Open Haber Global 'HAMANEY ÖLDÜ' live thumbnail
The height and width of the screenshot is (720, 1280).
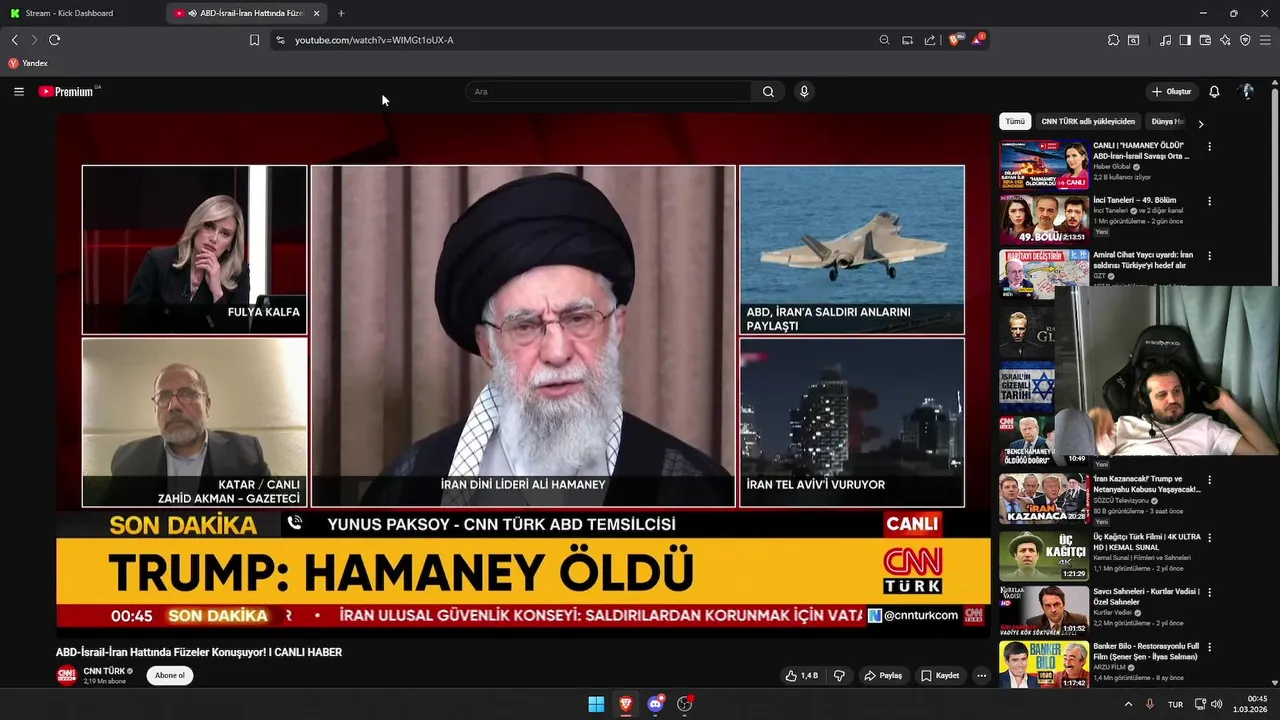(x=1044, y=165)
